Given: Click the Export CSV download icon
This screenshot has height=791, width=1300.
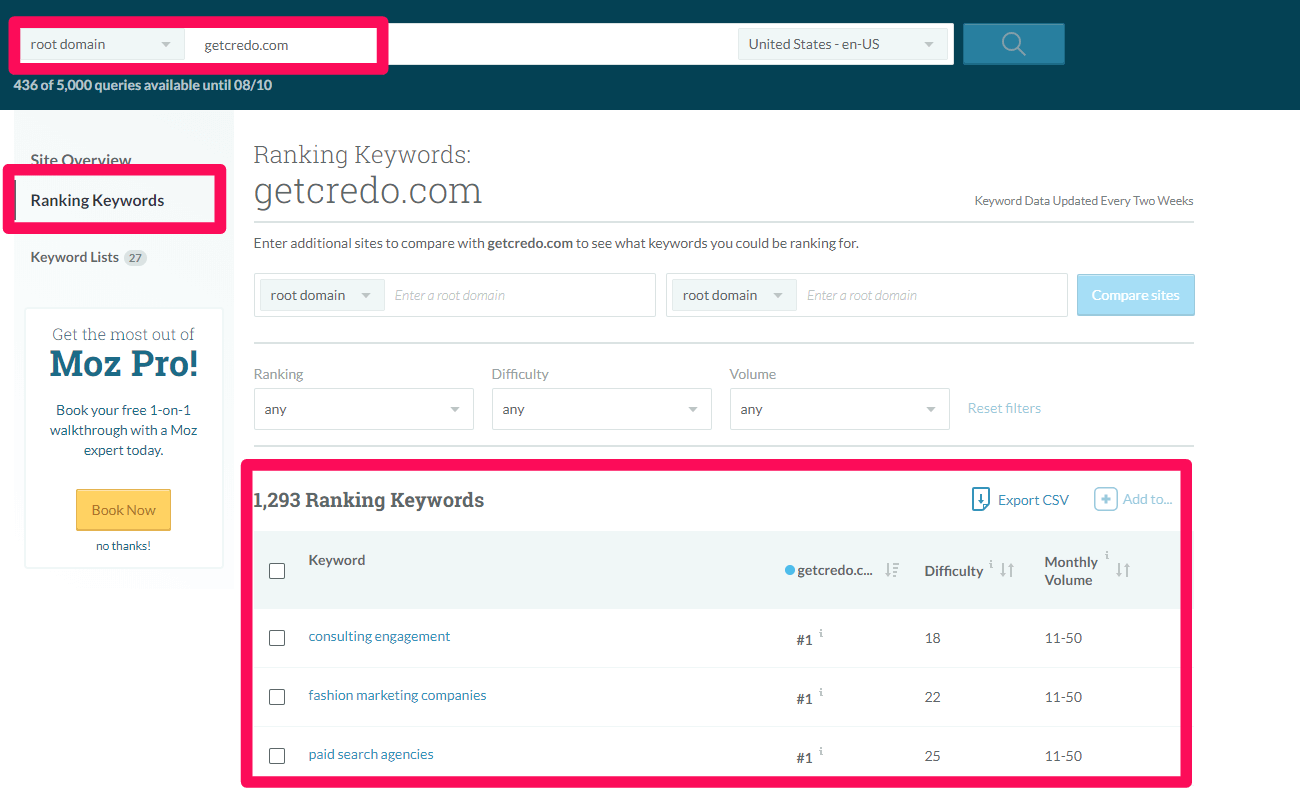Looking at the screenshot, I should (x=981, y=500).
